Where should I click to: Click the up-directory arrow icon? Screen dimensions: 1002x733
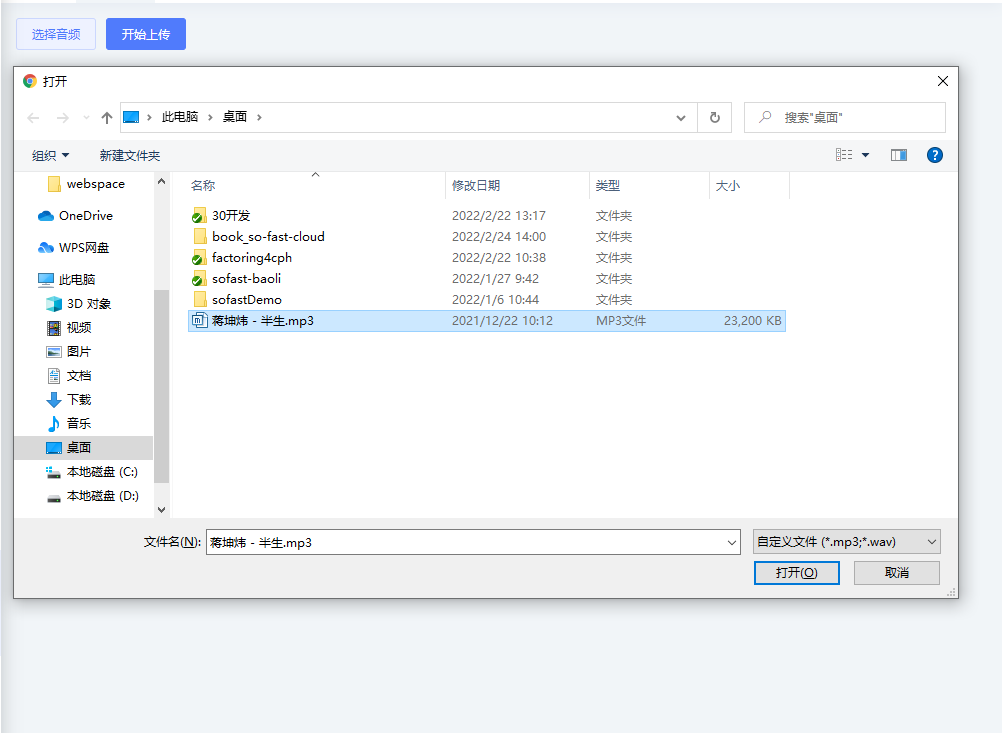[106, 118]
